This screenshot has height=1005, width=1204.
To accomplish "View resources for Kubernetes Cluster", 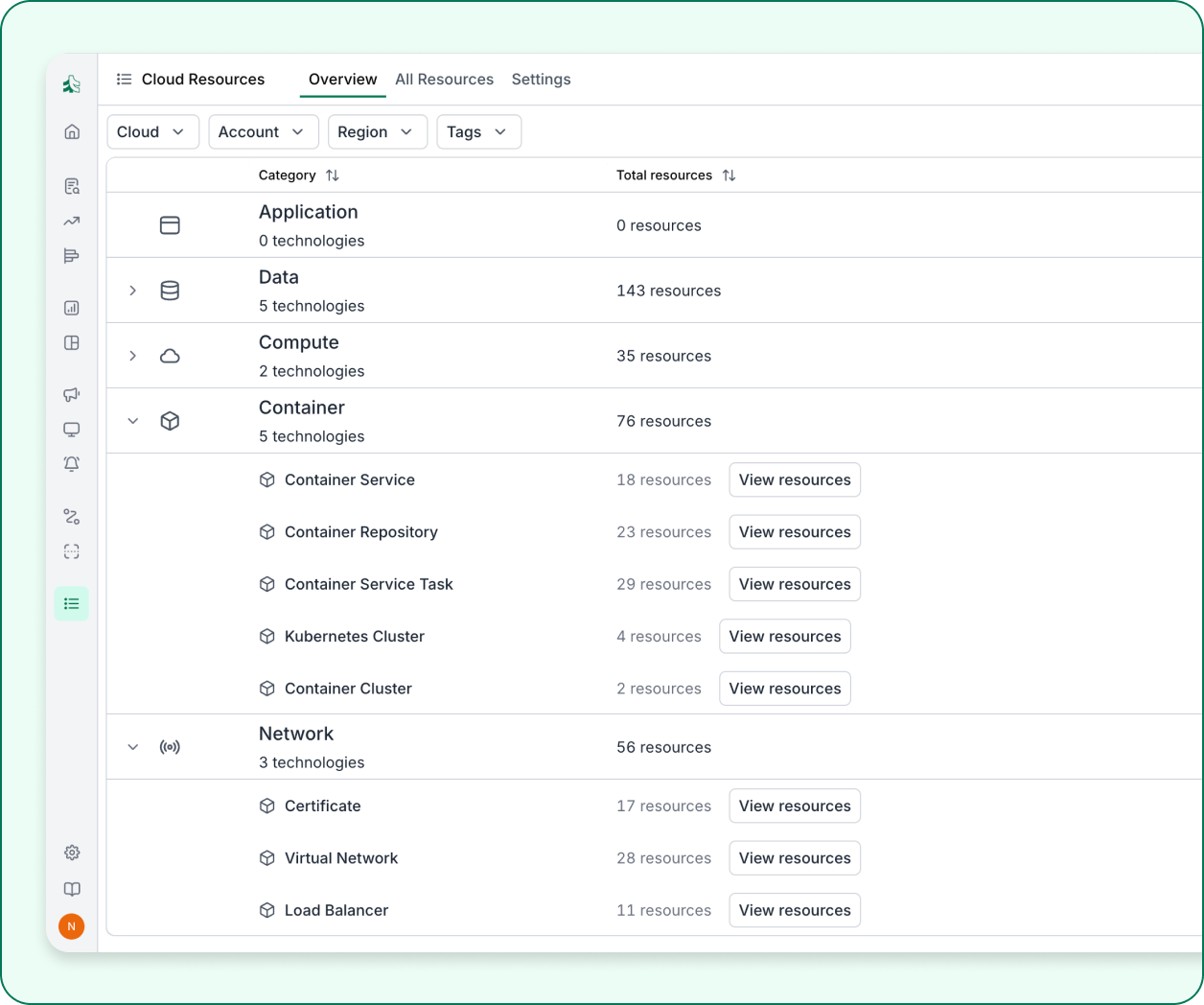I will tap(784, 637).
